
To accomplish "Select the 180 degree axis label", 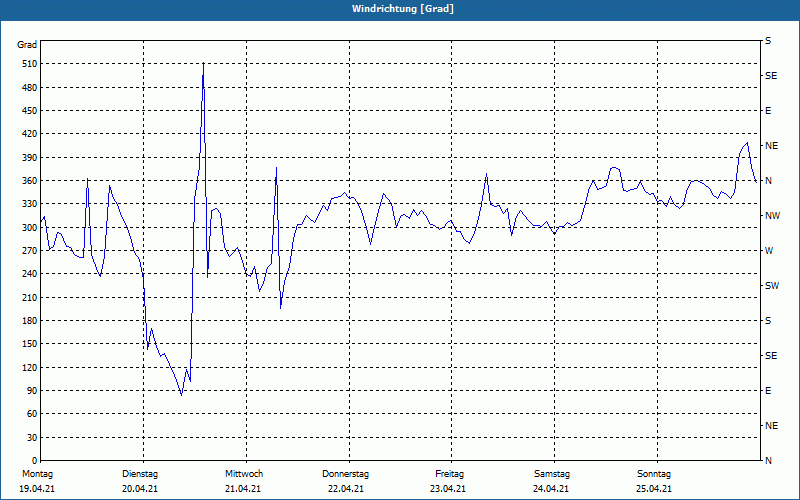I will coord(30,321).
